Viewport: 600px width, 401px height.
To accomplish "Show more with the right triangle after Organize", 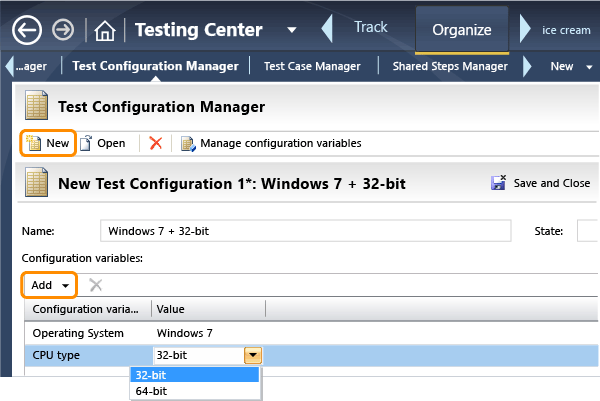I will [525, 28].
